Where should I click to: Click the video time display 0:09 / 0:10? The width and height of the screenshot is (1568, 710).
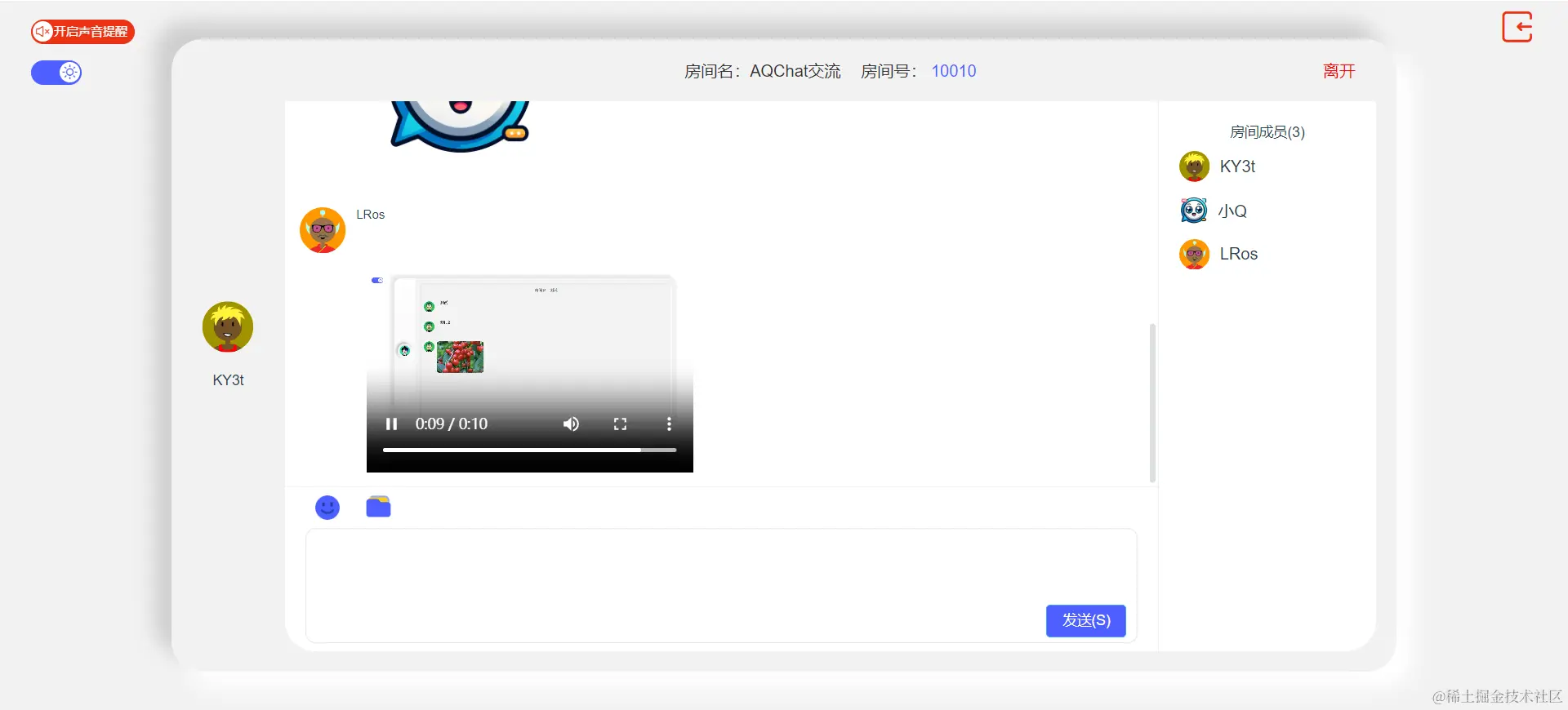[x=452, y=424]
